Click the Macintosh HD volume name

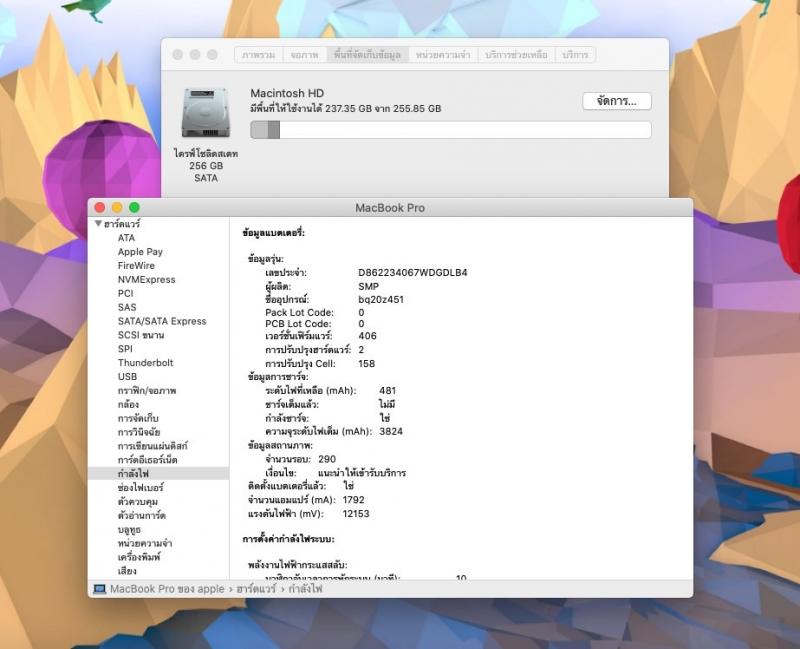click(x=287, y=93)
